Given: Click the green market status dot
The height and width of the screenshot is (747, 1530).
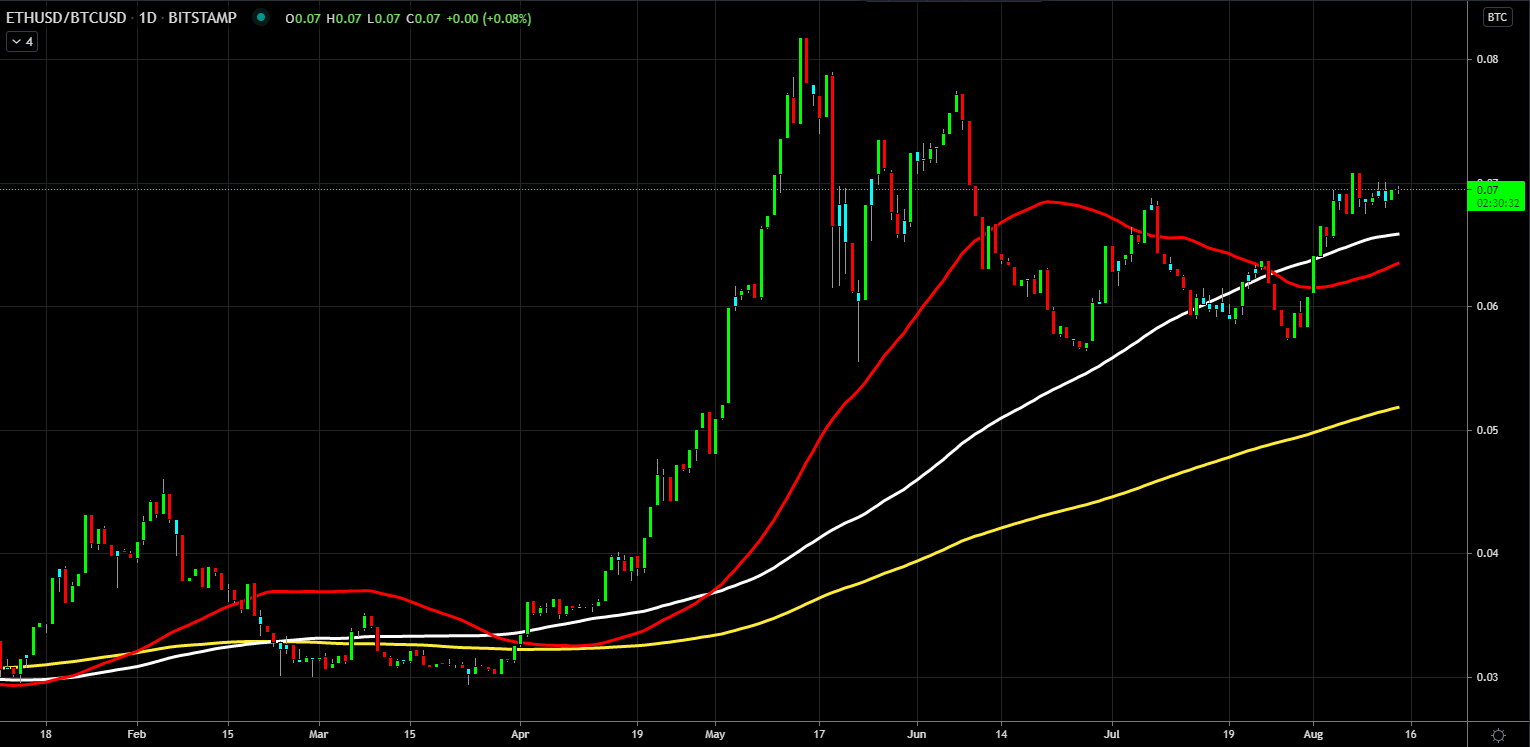Looking at the screenshot, I should (261, 18).
